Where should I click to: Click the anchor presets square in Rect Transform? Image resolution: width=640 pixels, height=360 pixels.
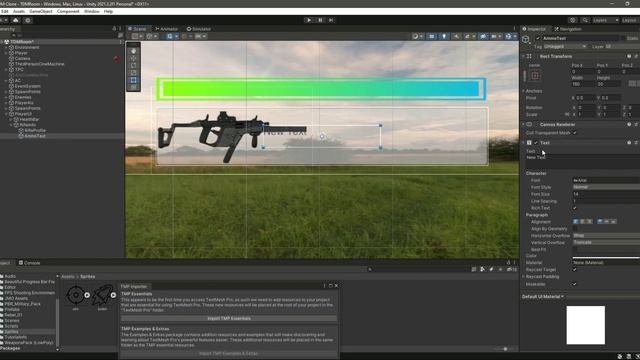point(535,76)
